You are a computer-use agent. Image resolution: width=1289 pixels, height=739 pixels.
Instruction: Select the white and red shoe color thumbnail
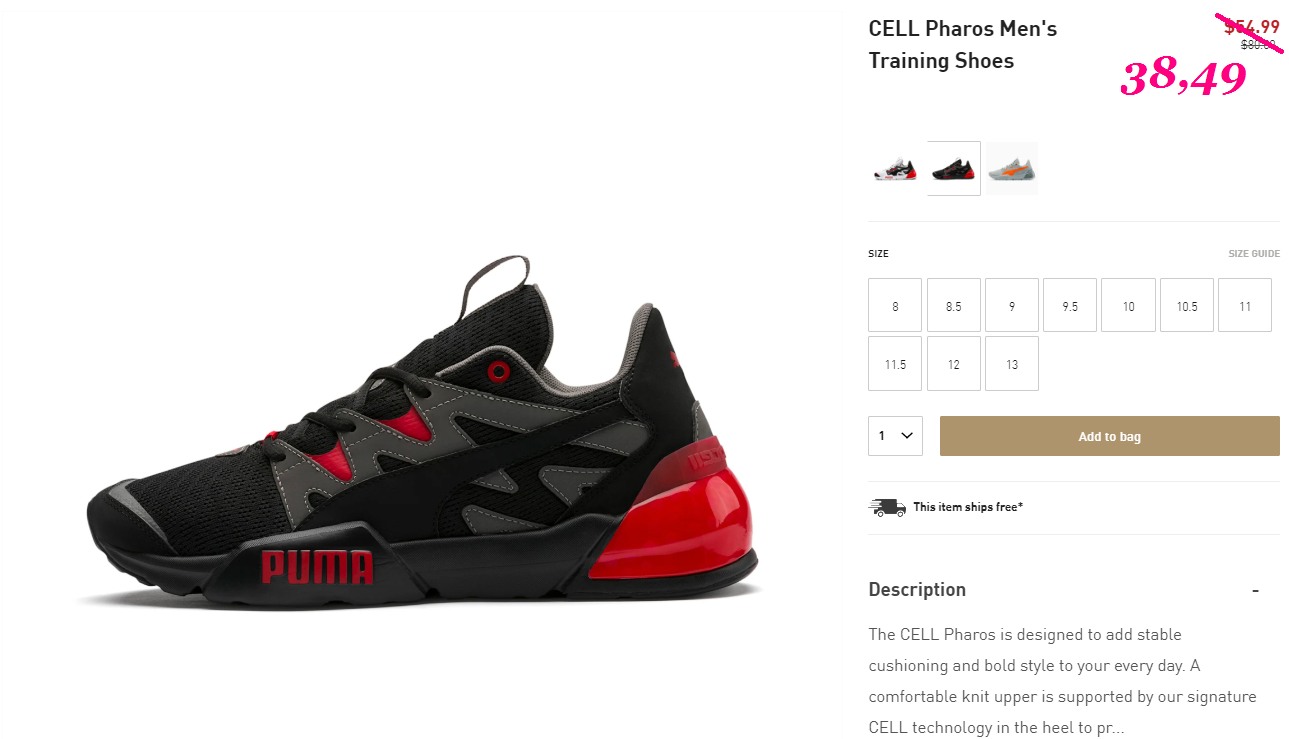coord(895,168)
